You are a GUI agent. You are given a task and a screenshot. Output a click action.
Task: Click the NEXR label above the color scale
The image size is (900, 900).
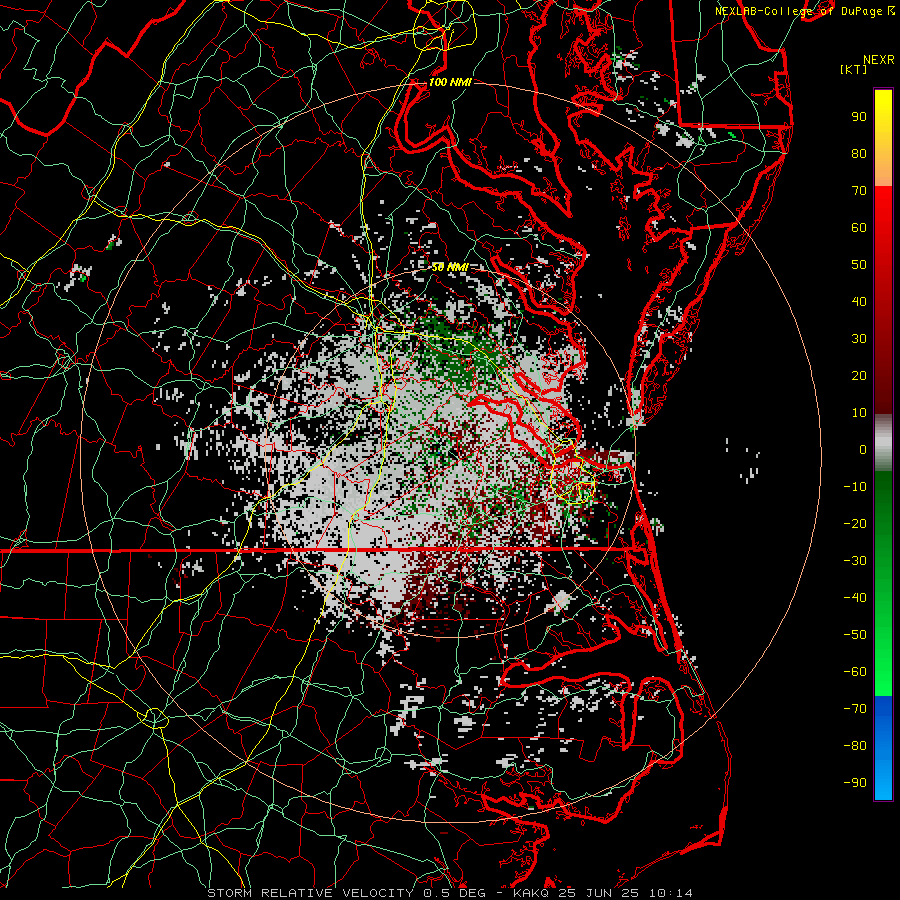click(878, 60)
